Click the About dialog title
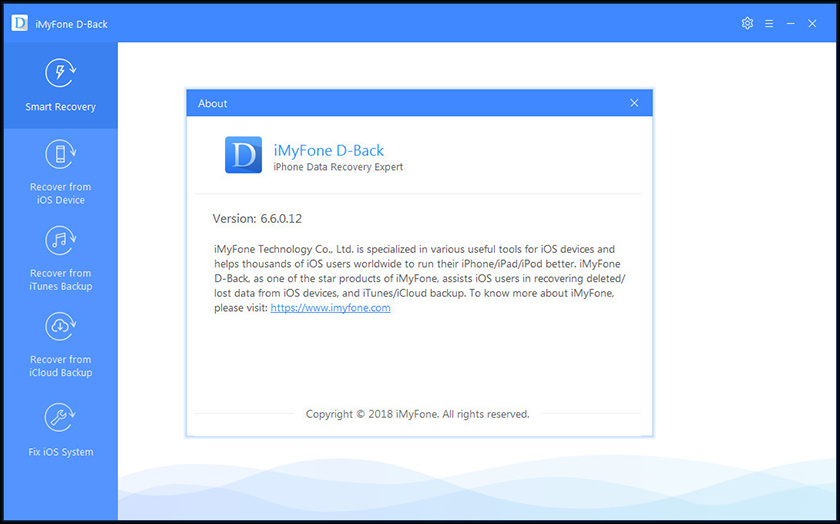Image resolution: width=840 pixels, height=524 pixels. [213, 103]
